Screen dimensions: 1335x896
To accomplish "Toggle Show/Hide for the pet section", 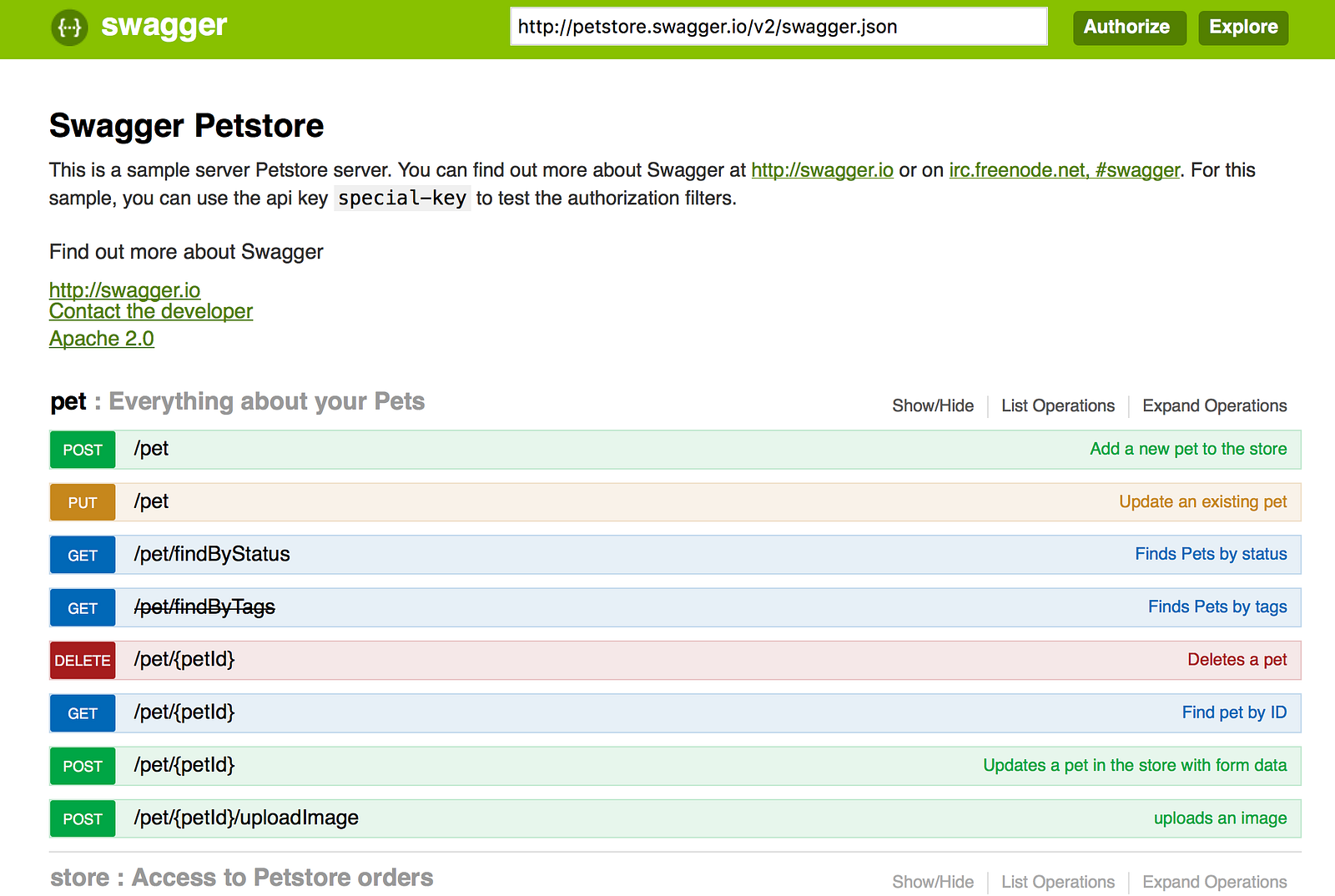I will 933,406.
